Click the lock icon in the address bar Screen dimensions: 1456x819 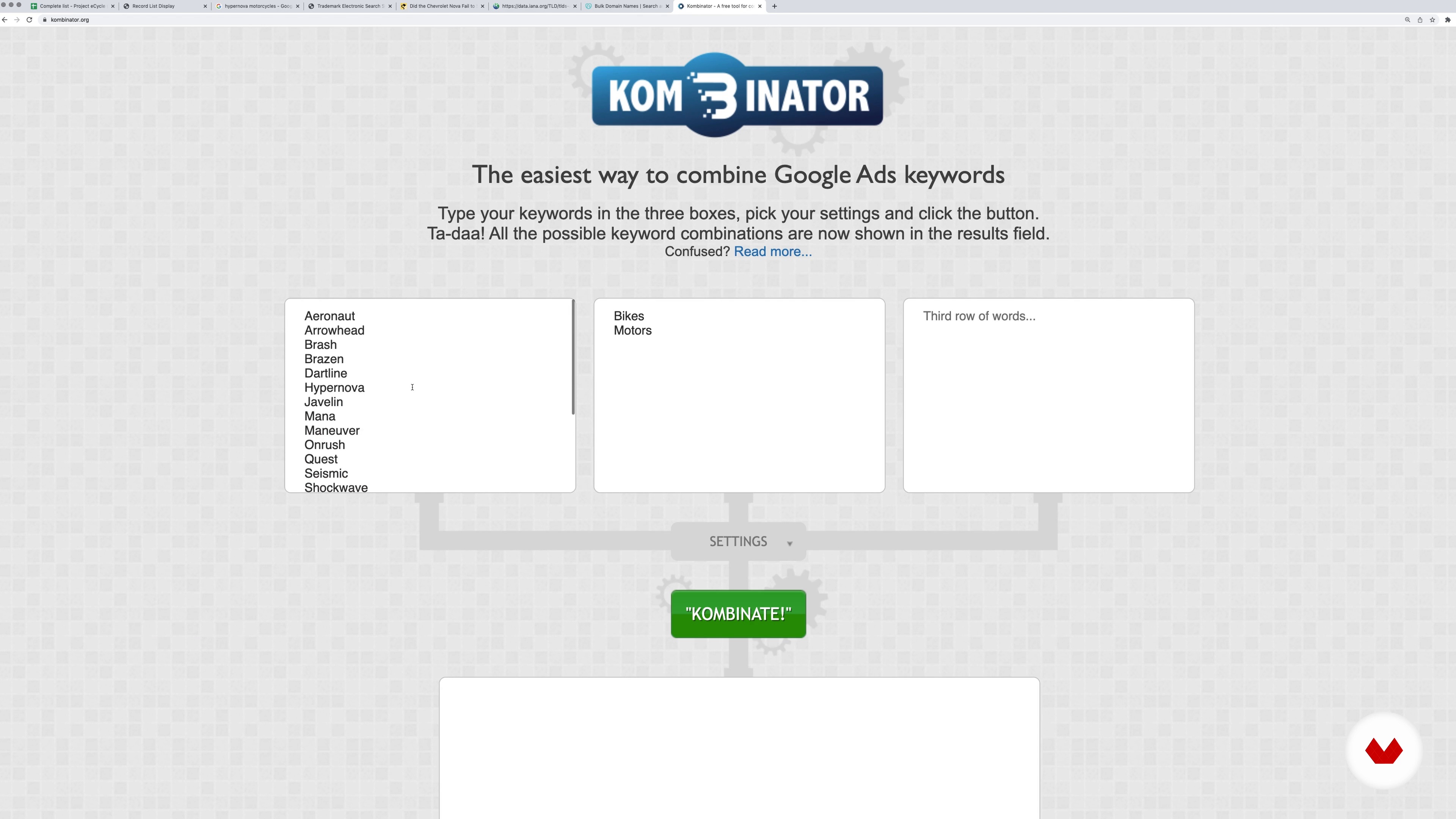44,20
